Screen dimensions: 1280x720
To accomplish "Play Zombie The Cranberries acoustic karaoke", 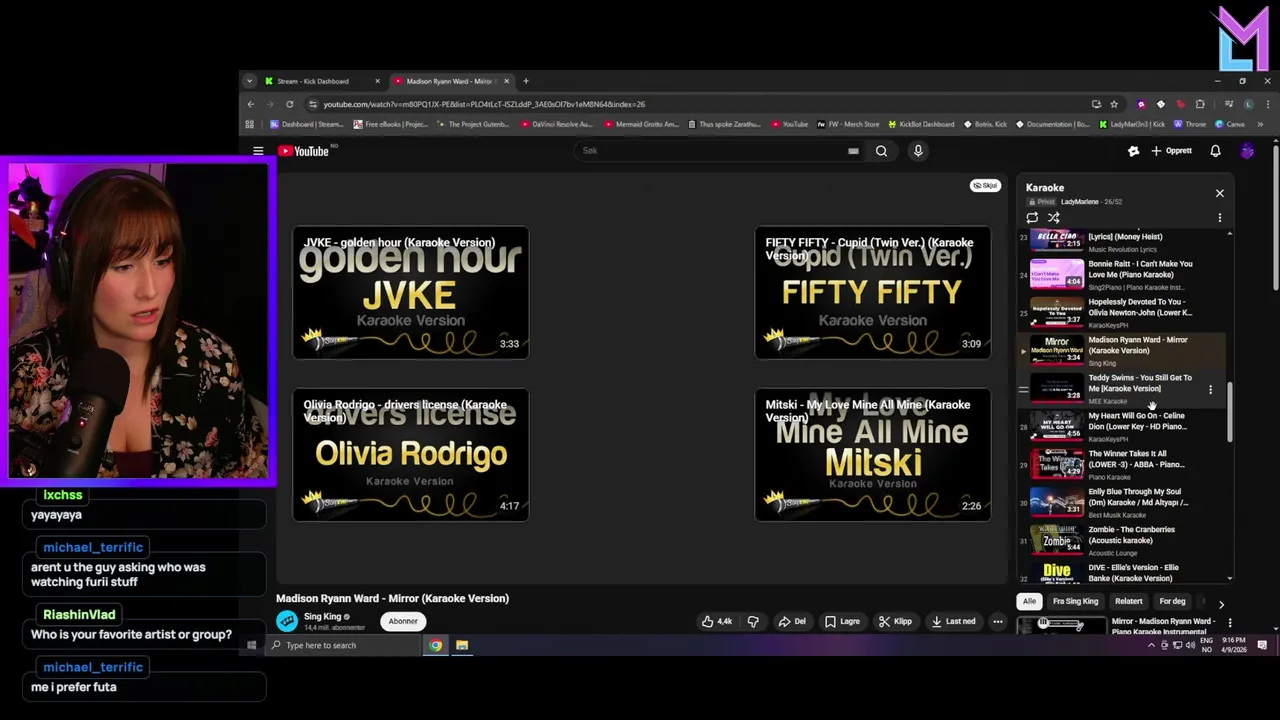I will [1122, 541].
